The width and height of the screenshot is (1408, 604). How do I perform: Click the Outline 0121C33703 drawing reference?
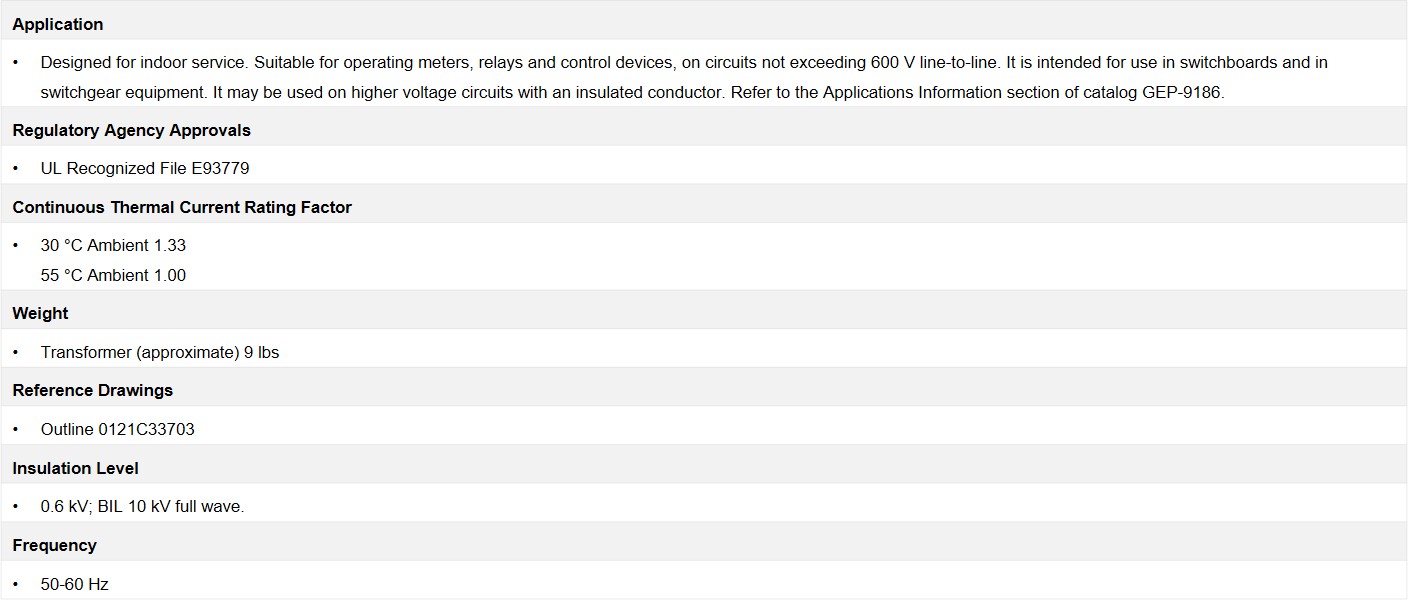point(118,429)
